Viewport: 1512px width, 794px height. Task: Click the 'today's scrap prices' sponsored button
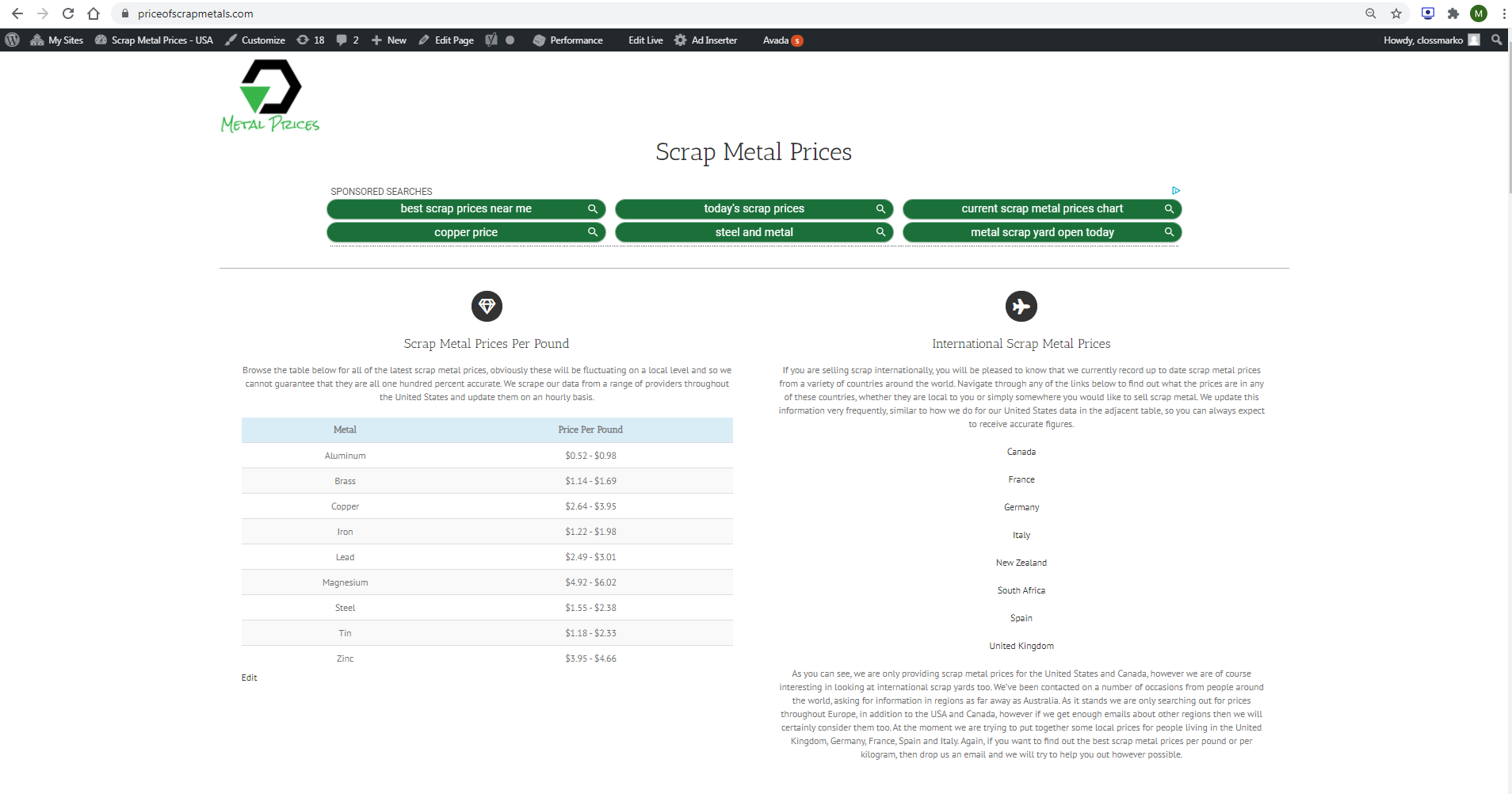click(x=754, y=208)
